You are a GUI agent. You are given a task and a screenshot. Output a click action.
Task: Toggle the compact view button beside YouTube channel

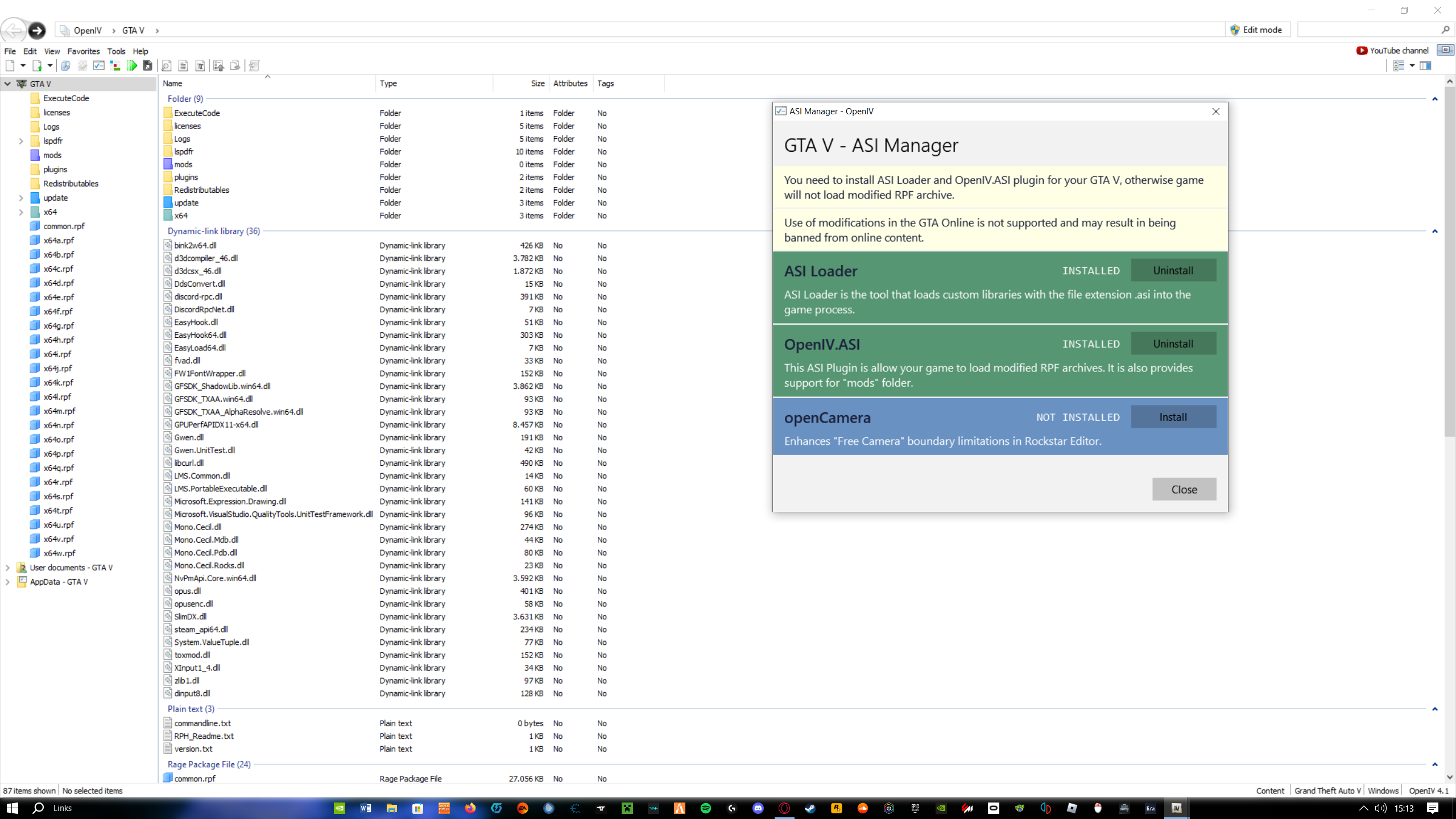click(x=1445, y=50)
